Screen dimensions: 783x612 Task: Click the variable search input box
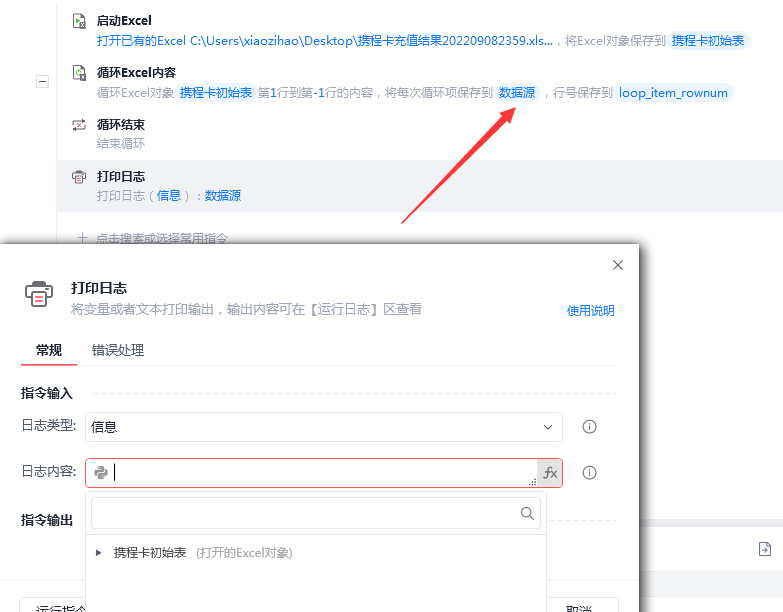[x=316, y=513]
